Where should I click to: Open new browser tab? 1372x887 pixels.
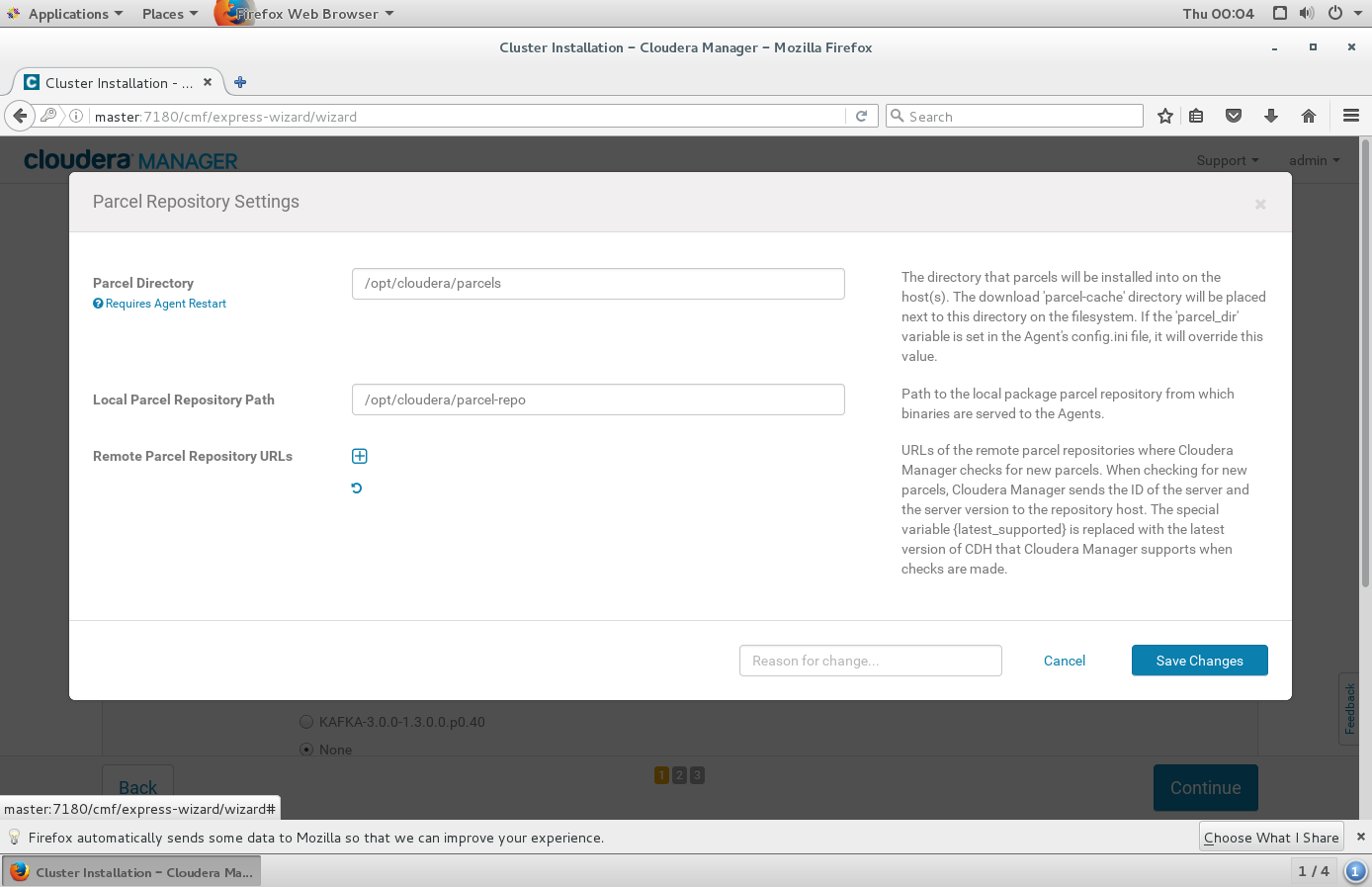tap(240, 82)
